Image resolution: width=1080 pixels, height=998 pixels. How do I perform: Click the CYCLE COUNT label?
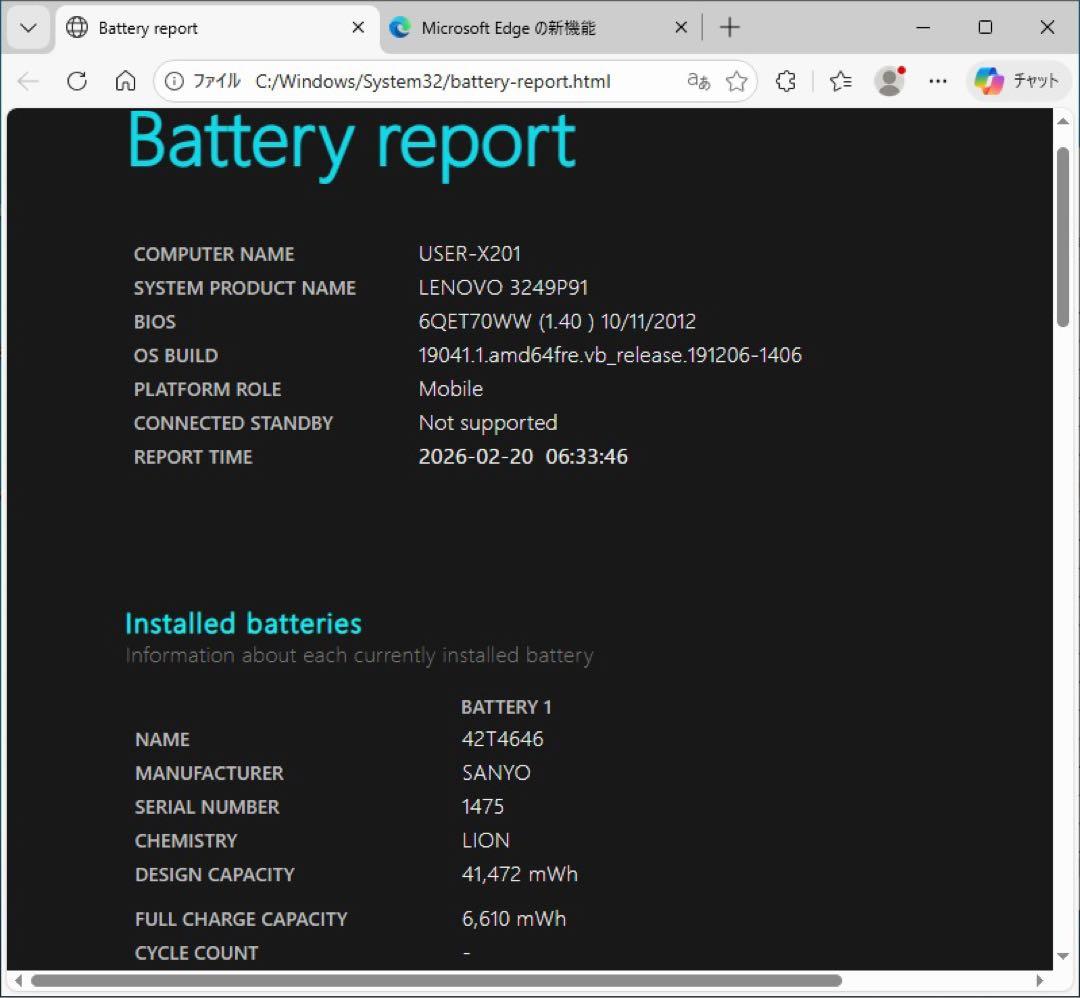click(x=197, y=954)
